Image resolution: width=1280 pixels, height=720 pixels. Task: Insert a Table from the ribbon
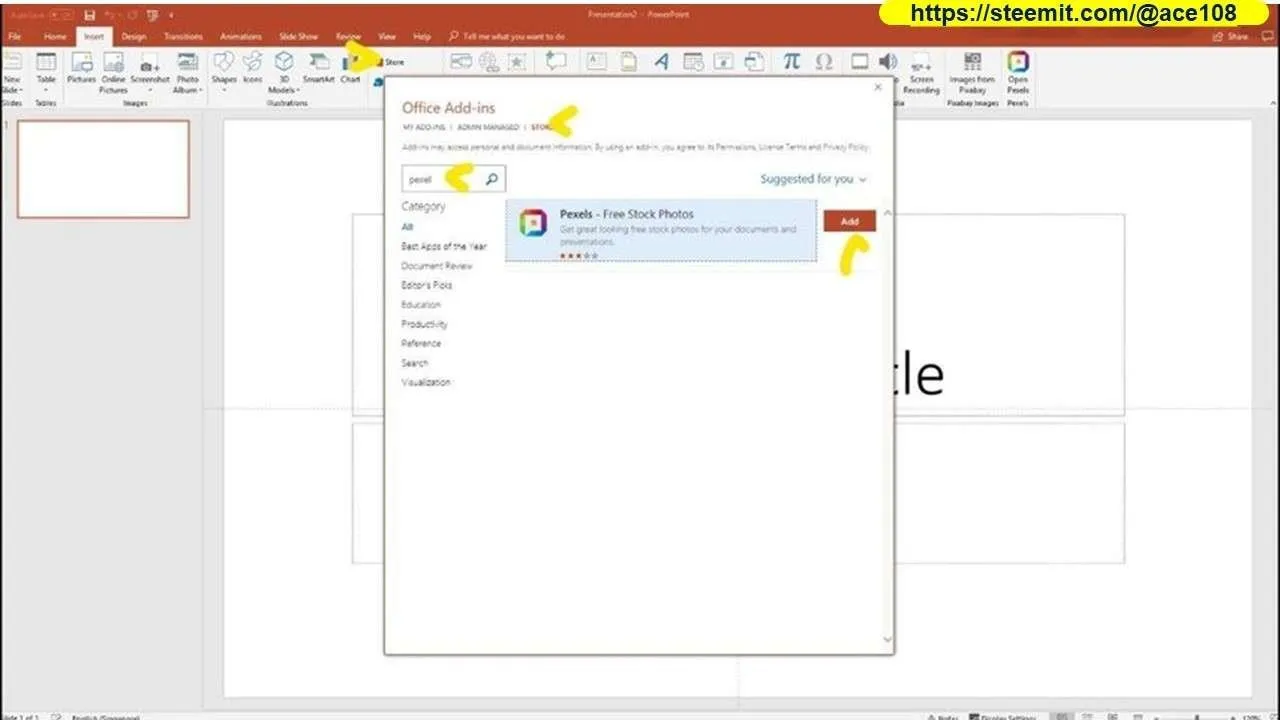46,69
